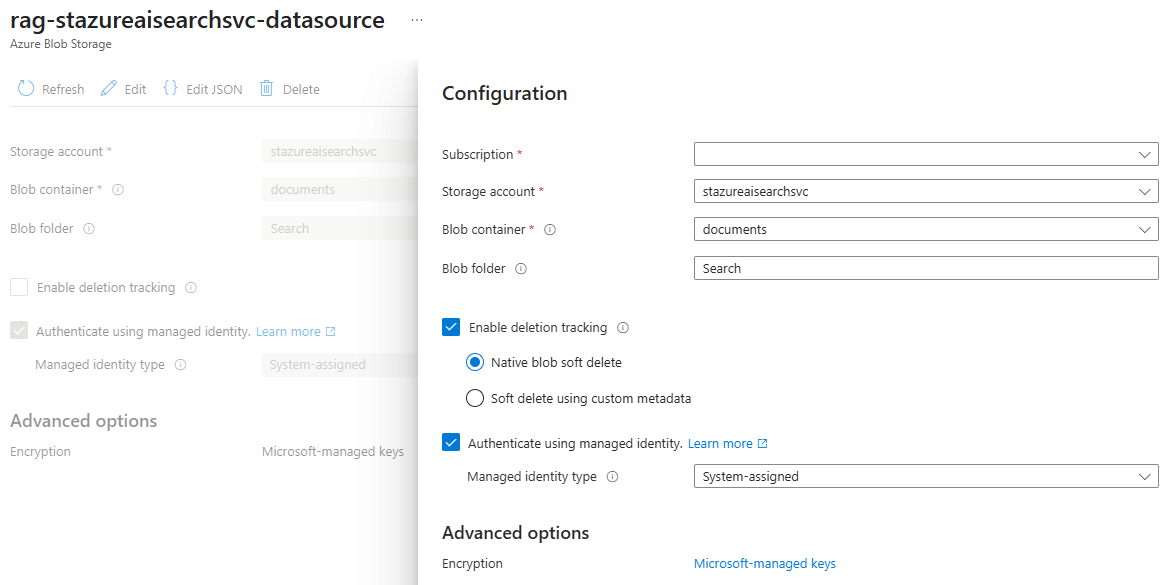Click the Microsoft-managed keys encryption link
Viewport: 1170px width, 585px height.
coord(765,563)
